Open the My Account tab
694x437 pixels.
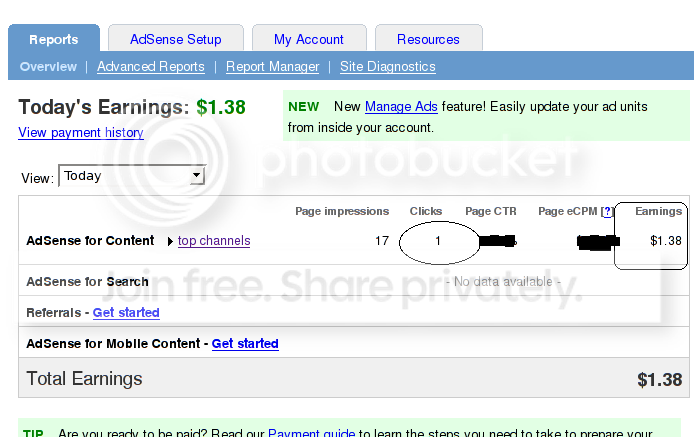click(309, 39)
